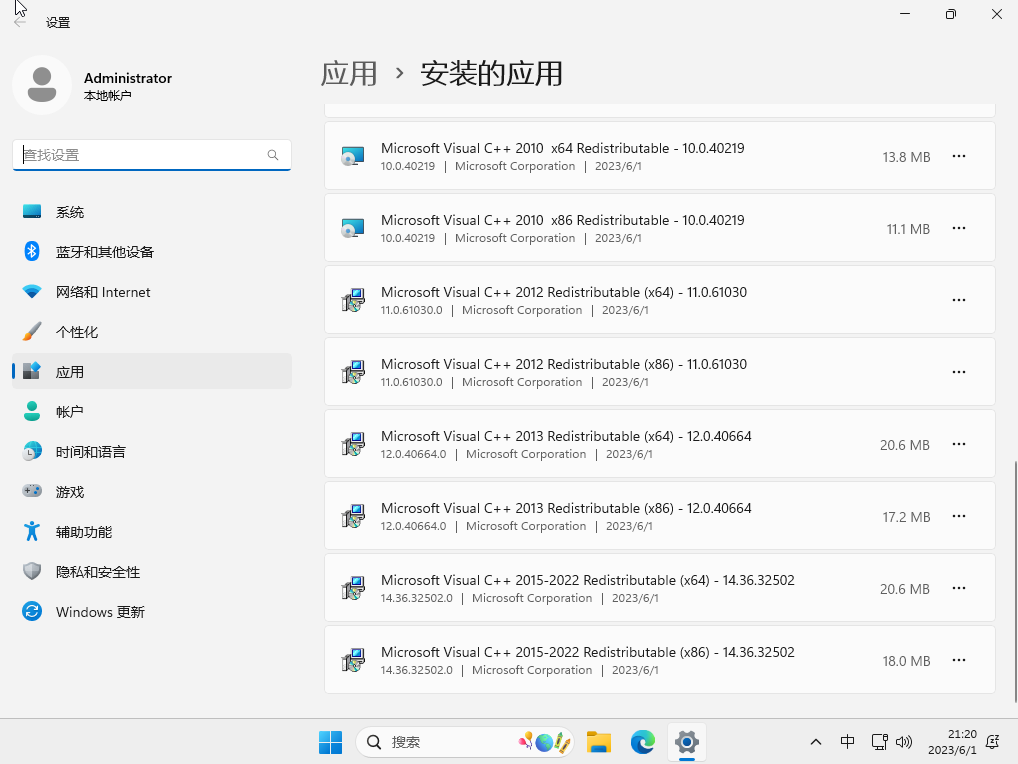Click the 17.2 MB size value
The width and height of the screenshot is (1018, 764).
[x=906, y=517]
